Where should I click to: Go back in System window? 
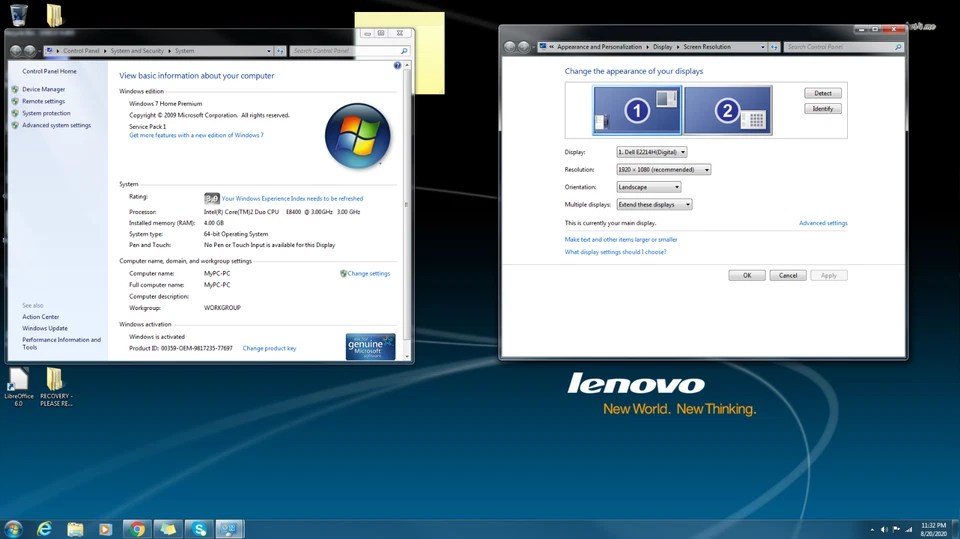coord(16,51)
